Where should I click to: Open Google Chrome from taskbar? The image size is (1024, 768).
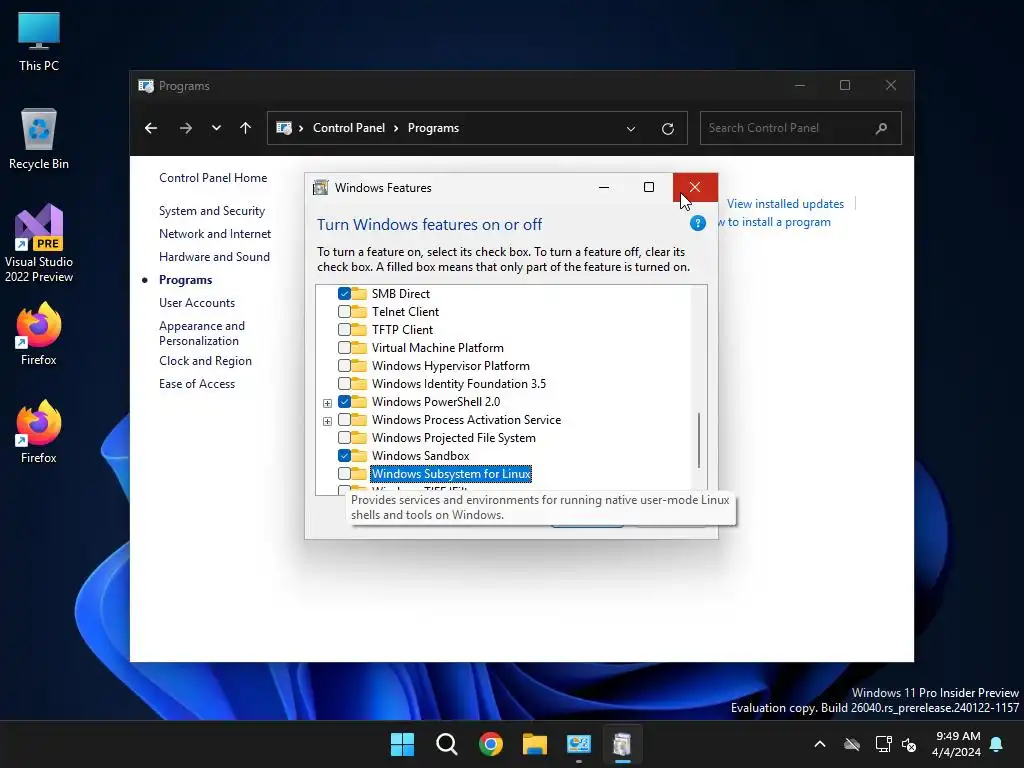490,744
